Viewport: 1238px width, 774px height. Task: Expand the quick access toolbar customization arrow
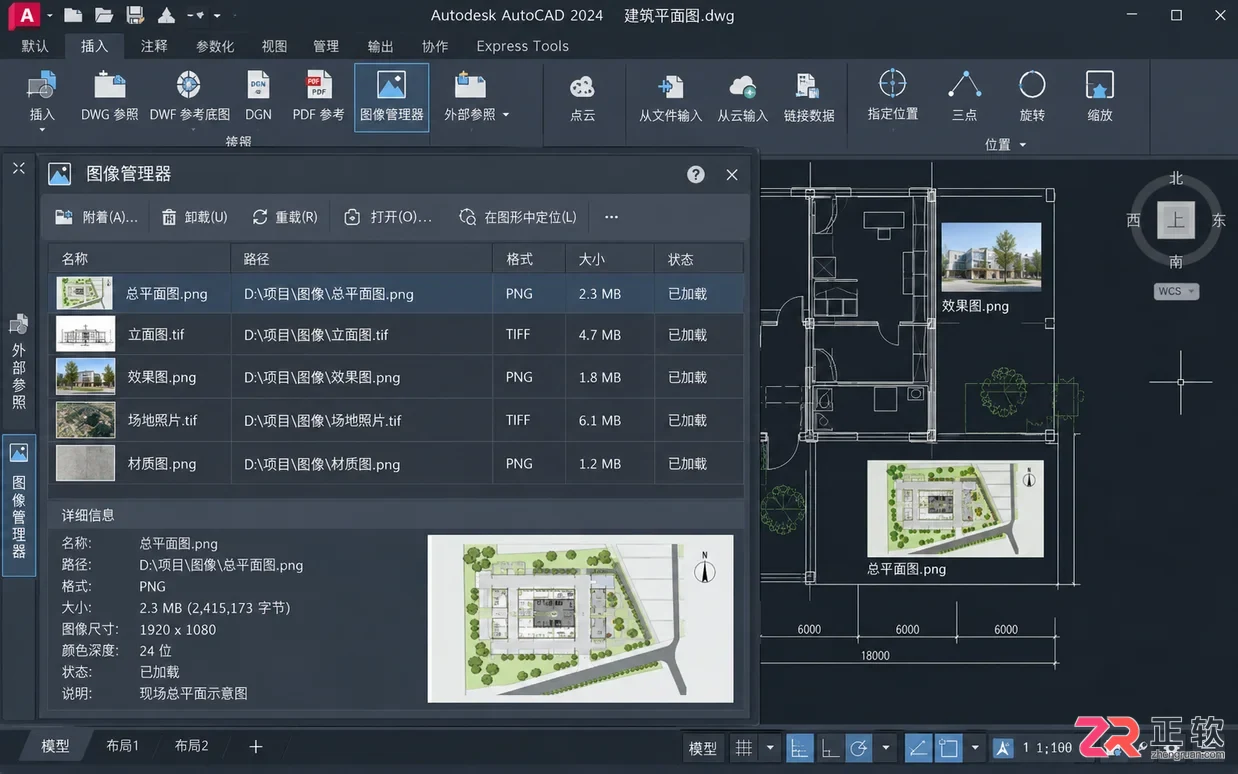click(218, 16)
